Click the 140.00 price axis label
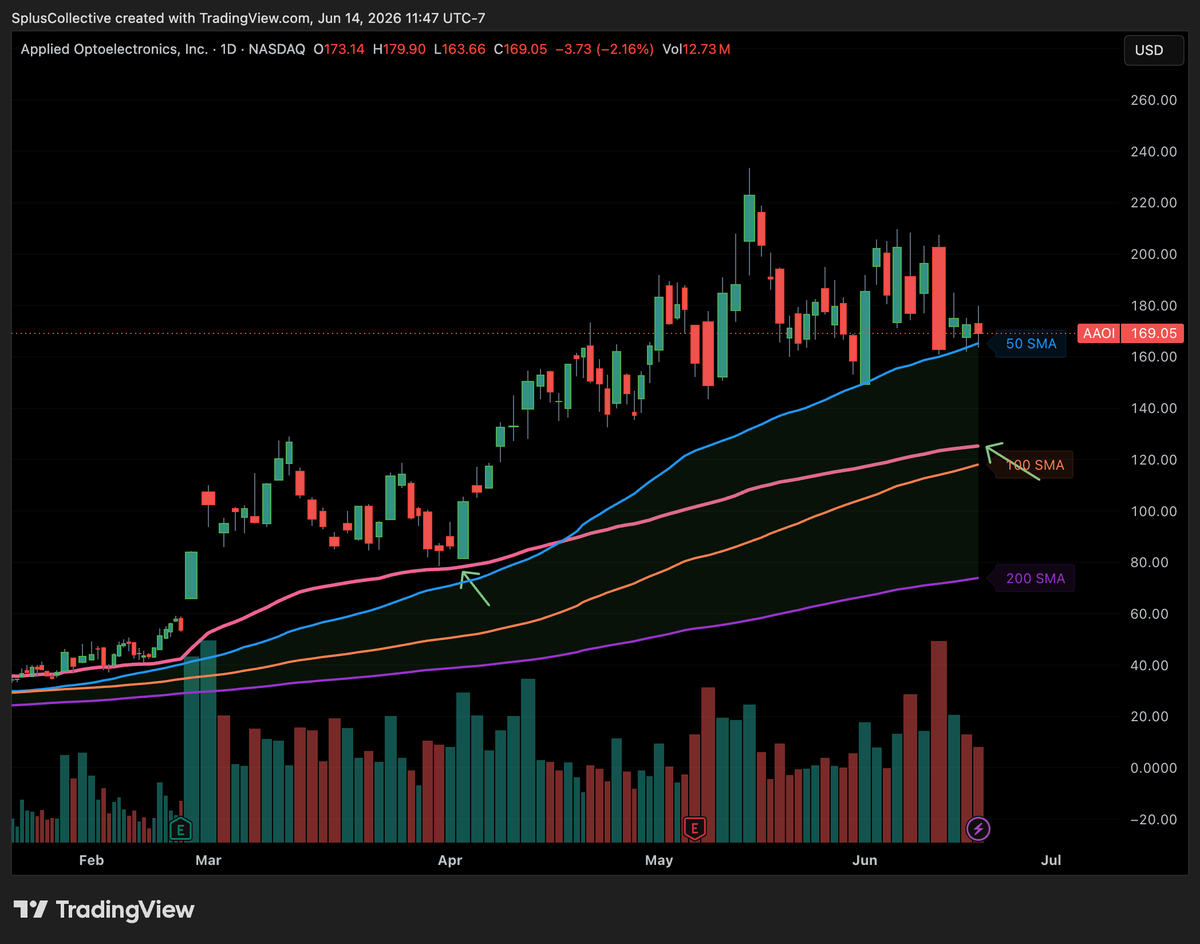This screenshot has width=1200, height=944. pyautogui.click(x=1153, y=408)
